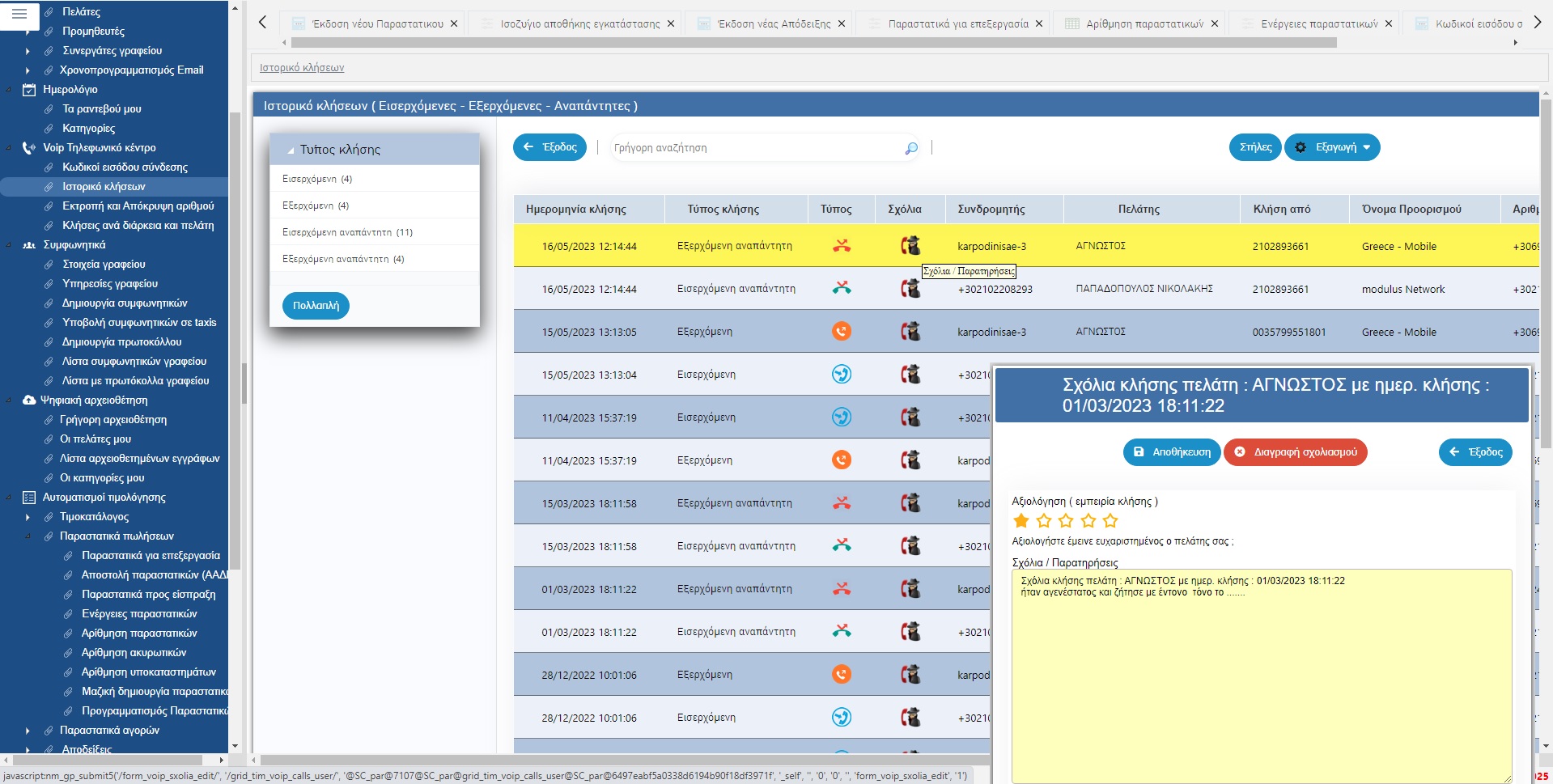Viewport: 1553px width, 784px height.
Task: Switch to Έκδοση νέας Απόδειξης tab
Action: [774, 23]
